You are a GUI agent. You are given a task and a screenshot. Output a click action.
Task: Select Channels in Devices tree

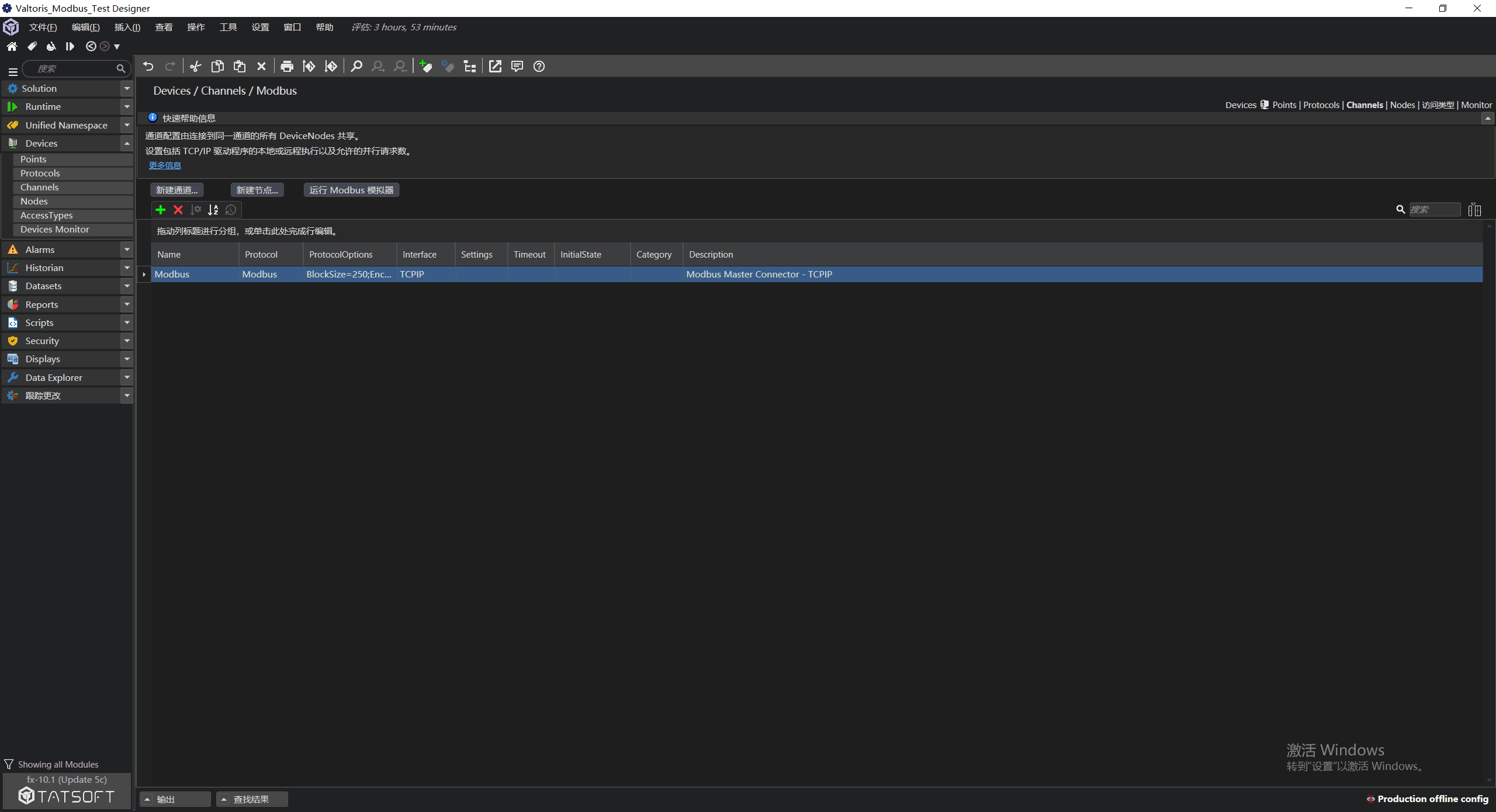(x=72, y=188)
